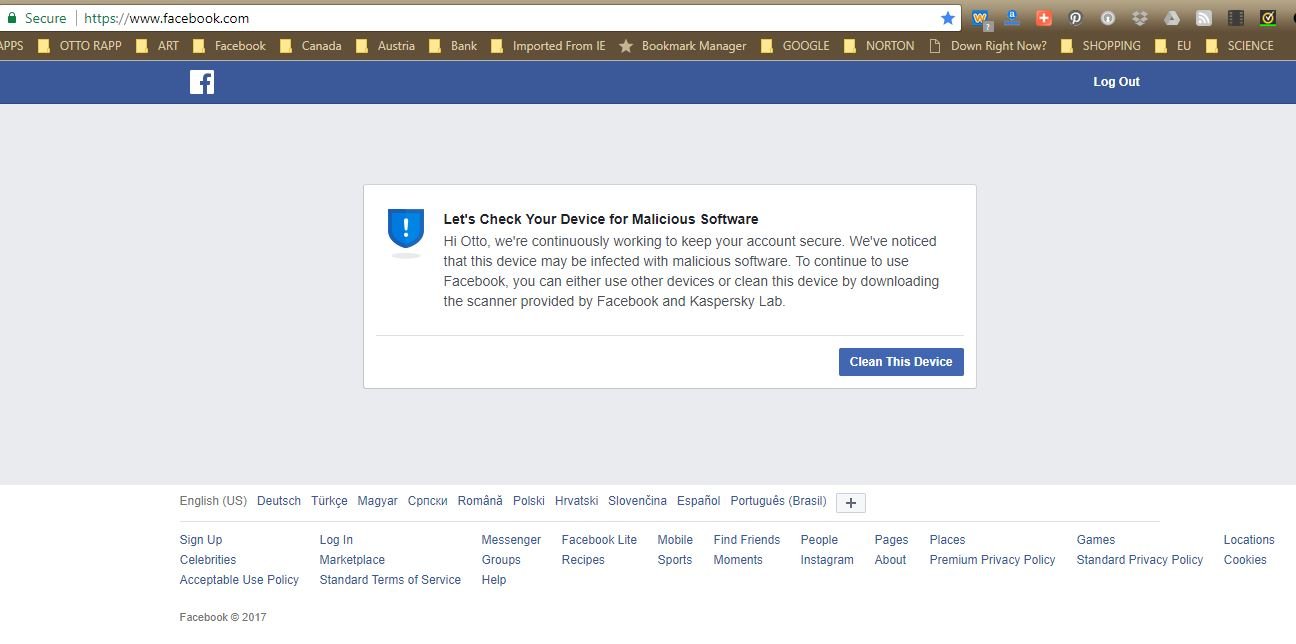Screen dimensions: 1296x644
Task: Click the green Secure padlock icon
Action: pos(12,18)
